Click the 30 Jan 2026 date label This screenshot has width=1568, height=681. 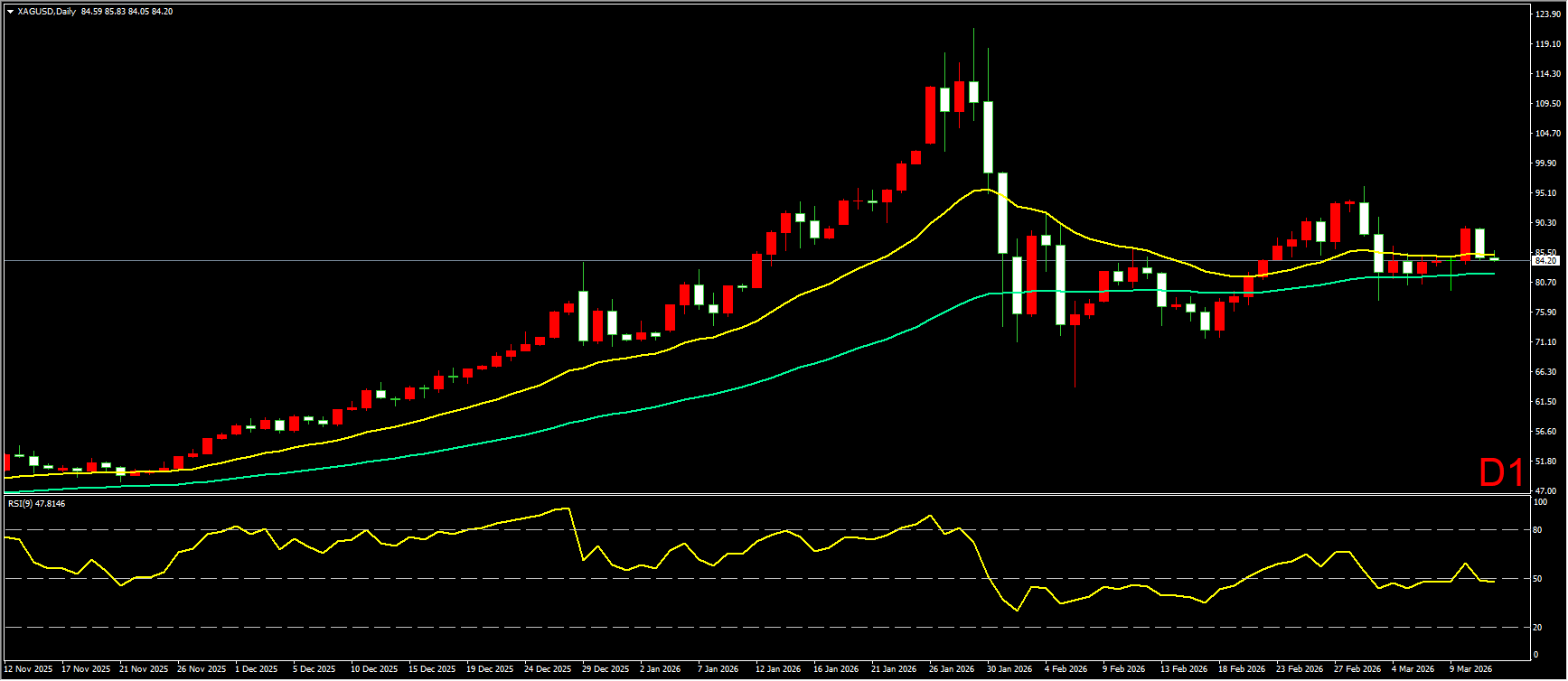coord(1009,669)
